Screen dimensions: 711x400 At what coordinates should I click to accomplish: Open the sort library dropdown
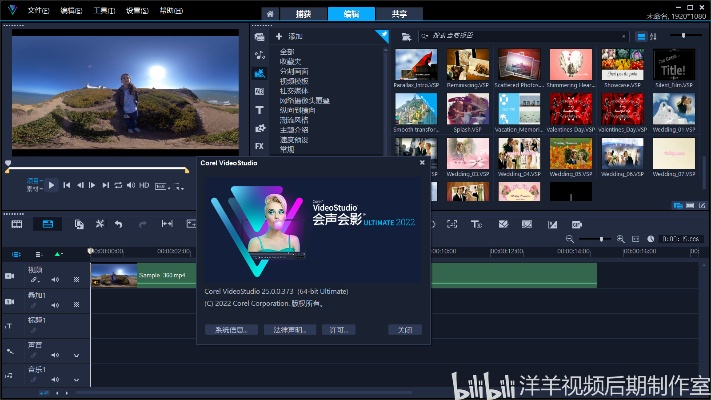[654, 36]
